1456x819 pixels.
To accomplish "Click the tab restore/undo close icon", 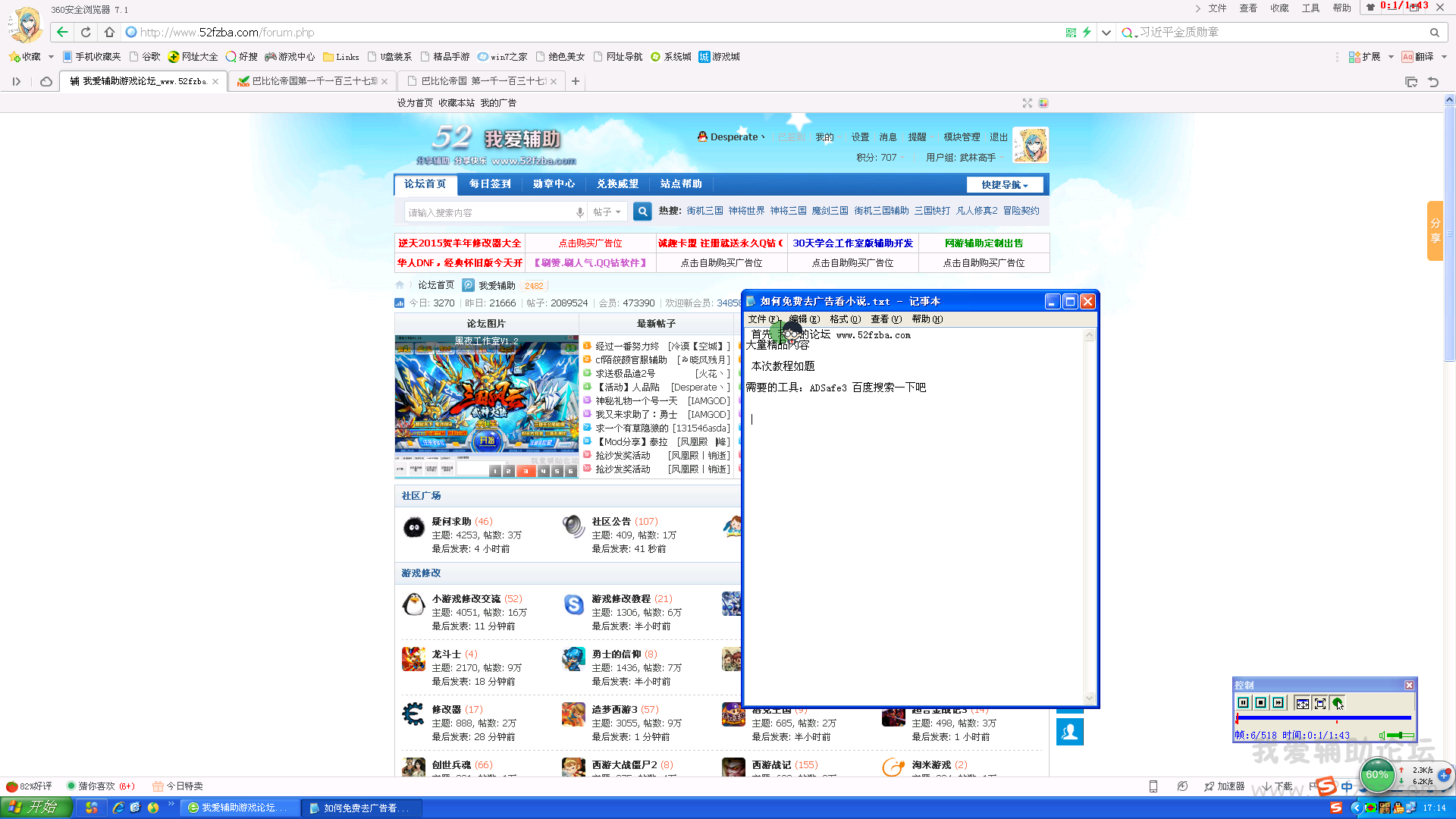I will (x=1433, y=82).
